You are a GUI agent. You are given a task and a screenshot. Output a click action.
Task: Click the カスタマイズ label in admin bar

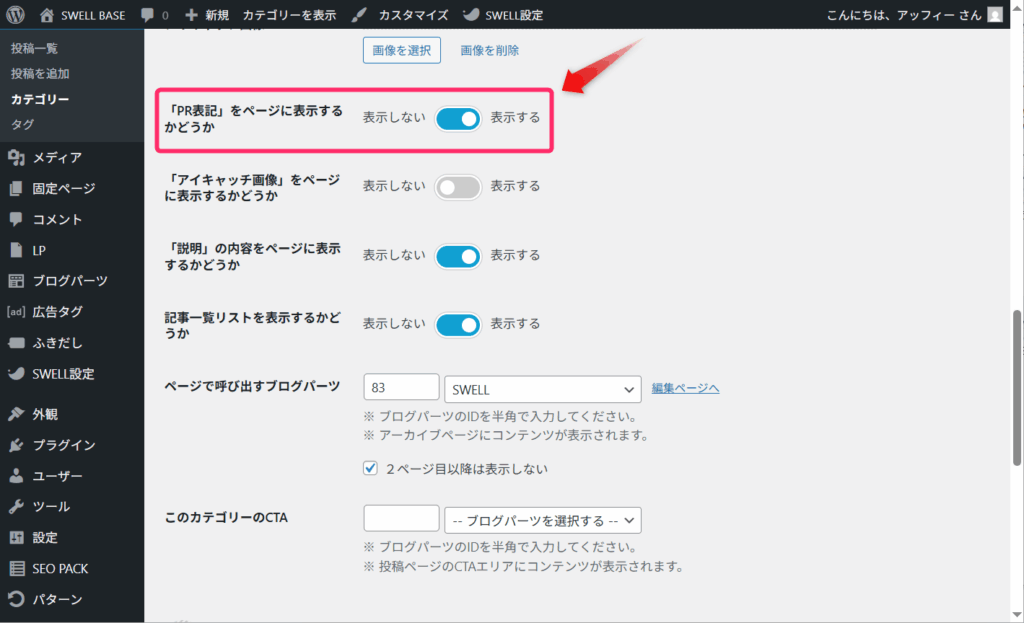(413, 15)
